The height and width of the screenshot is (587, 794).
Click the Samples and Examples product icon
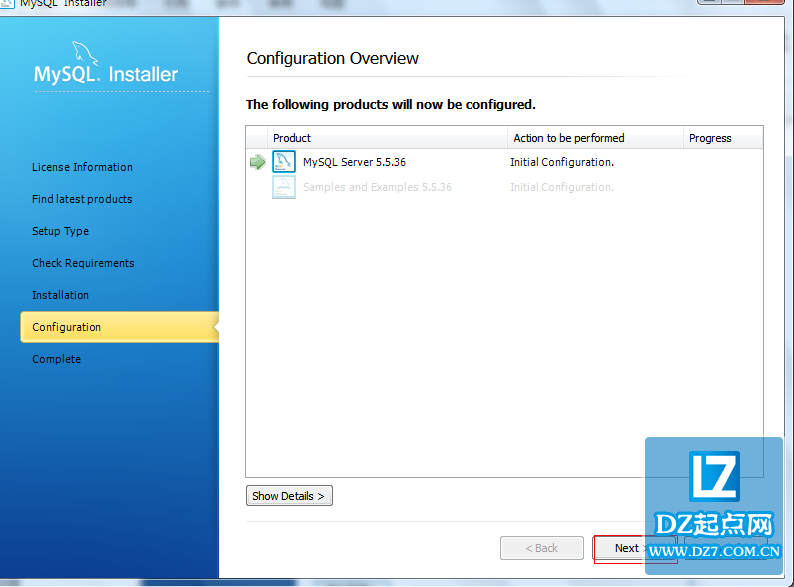284,187
